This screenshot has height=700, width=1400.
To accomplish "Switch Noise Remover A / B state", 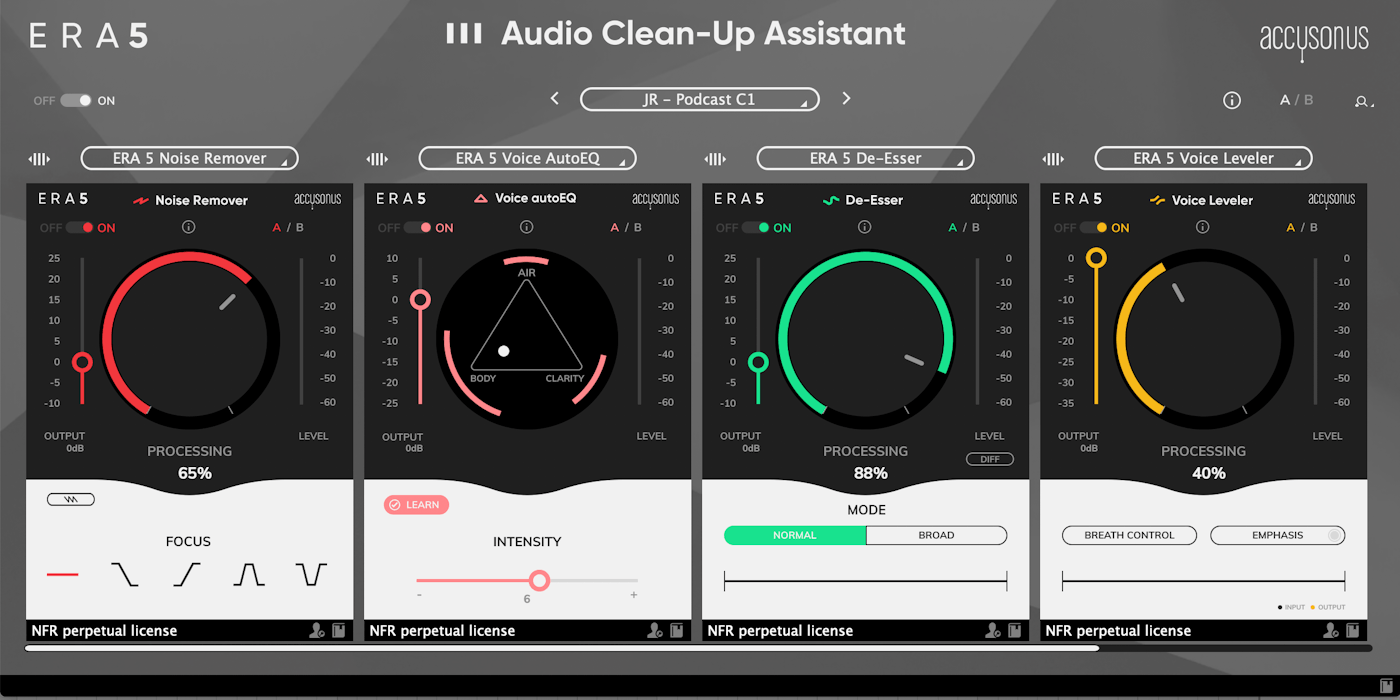I will point(289,228).
